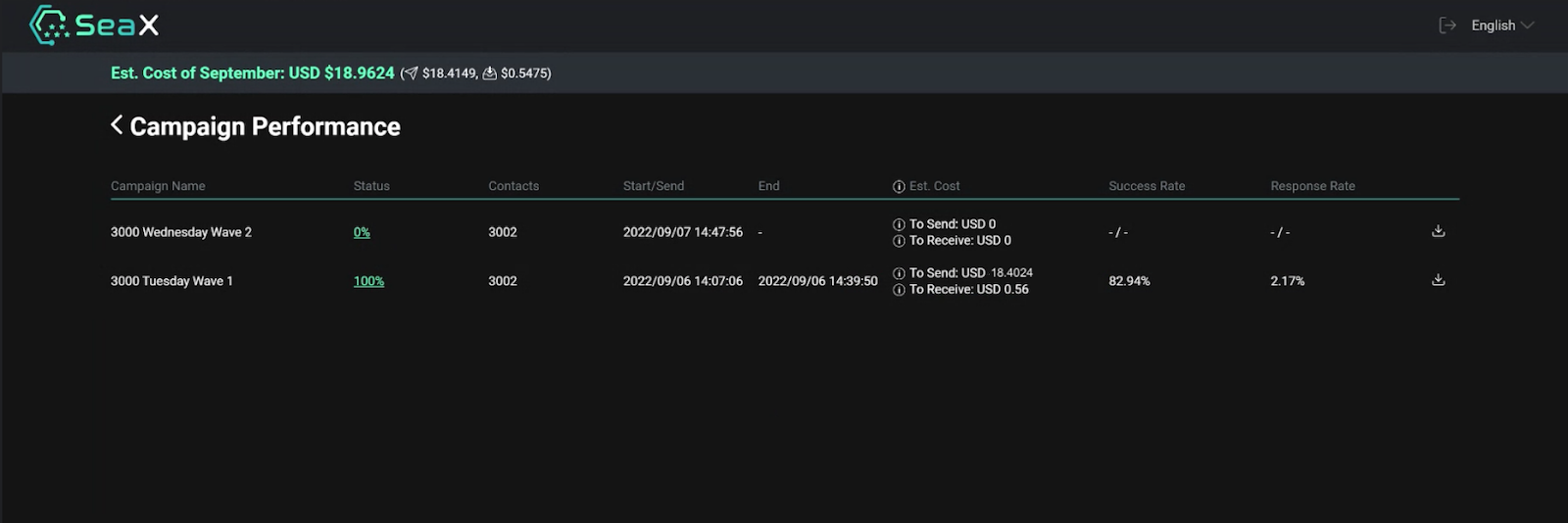
Task: Click To Send info icon for Tuesday Wave 1
Action: pyautogui.click(x=899, y=273)
